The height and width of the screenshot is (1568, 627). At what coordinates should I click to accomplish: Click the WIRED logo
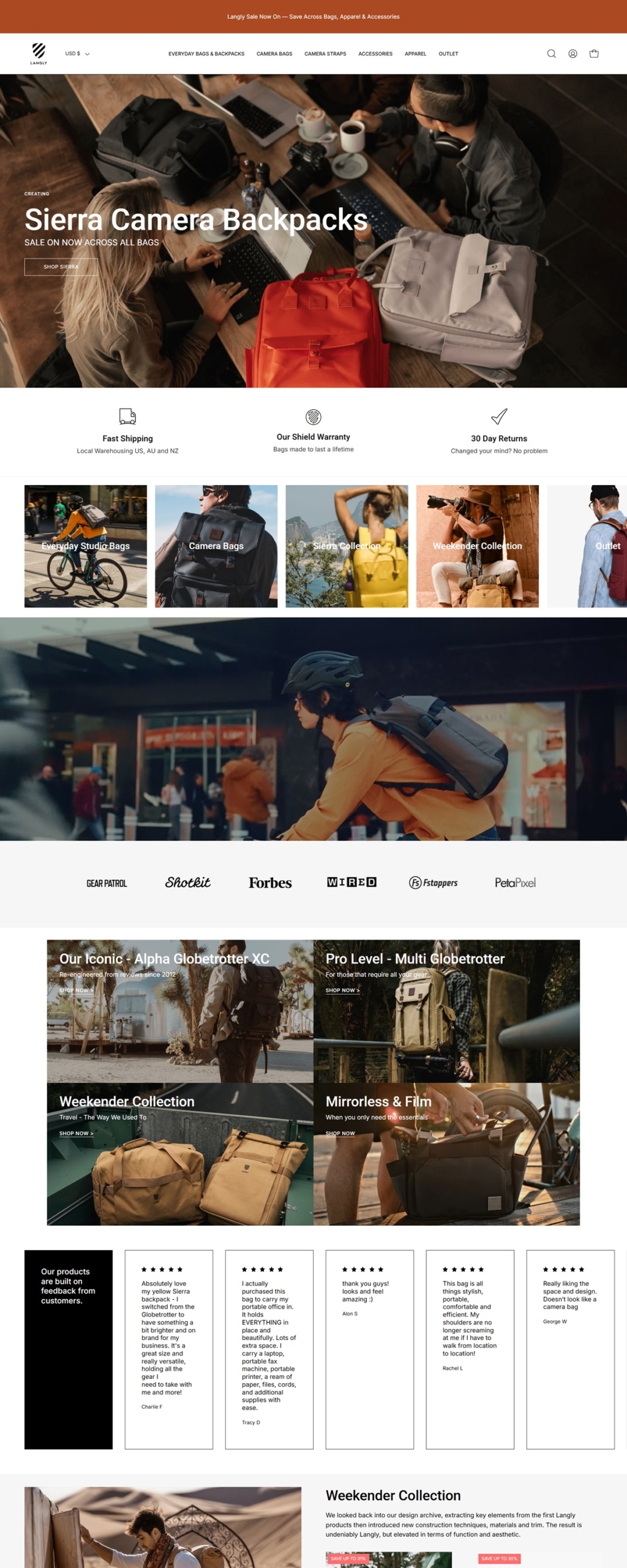click(351, 882)
